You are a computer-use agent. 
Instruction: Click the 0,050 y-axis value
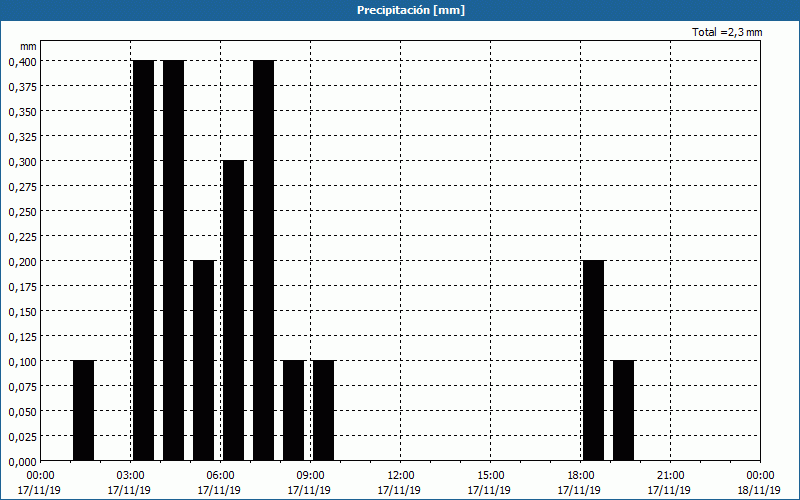(22, 412)
